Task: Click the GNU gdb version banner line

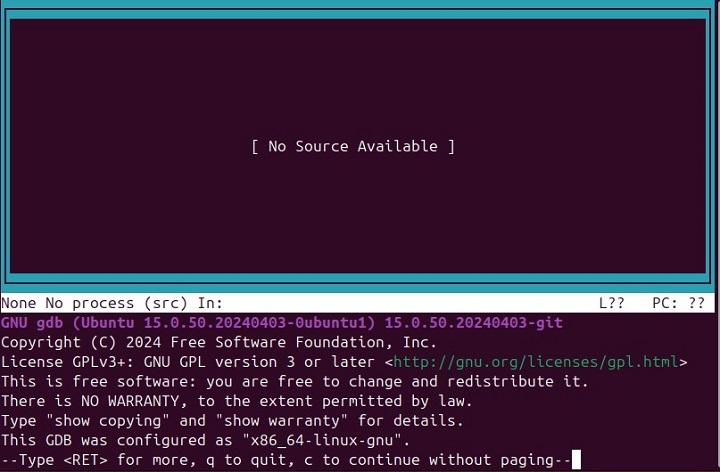Action: point(282,323)
